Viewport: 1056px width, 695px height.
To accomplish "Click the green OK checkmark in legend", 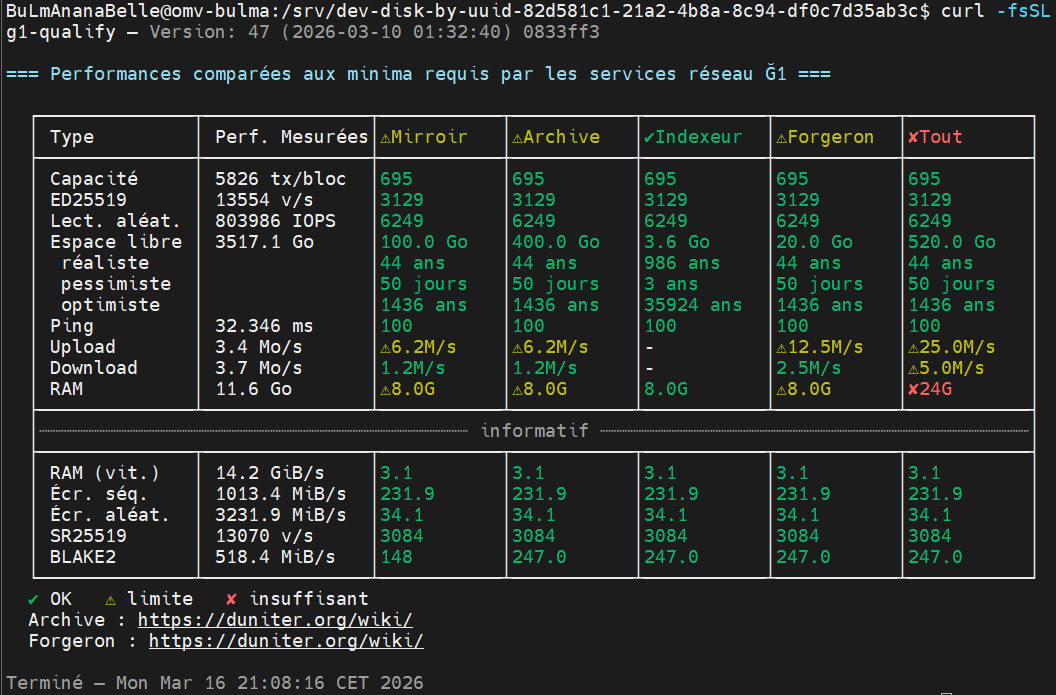I will pos(34,599).
